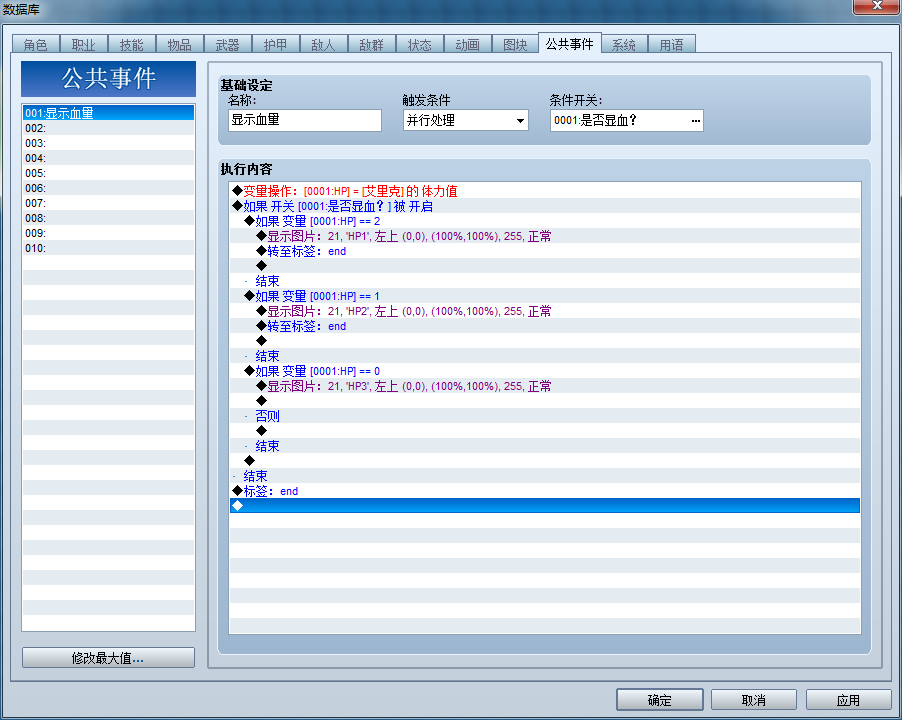The height and width of the screenshot is (720, 902).
Task: Select 转至标签 end under HP == 1
Action: pos(545,325)
